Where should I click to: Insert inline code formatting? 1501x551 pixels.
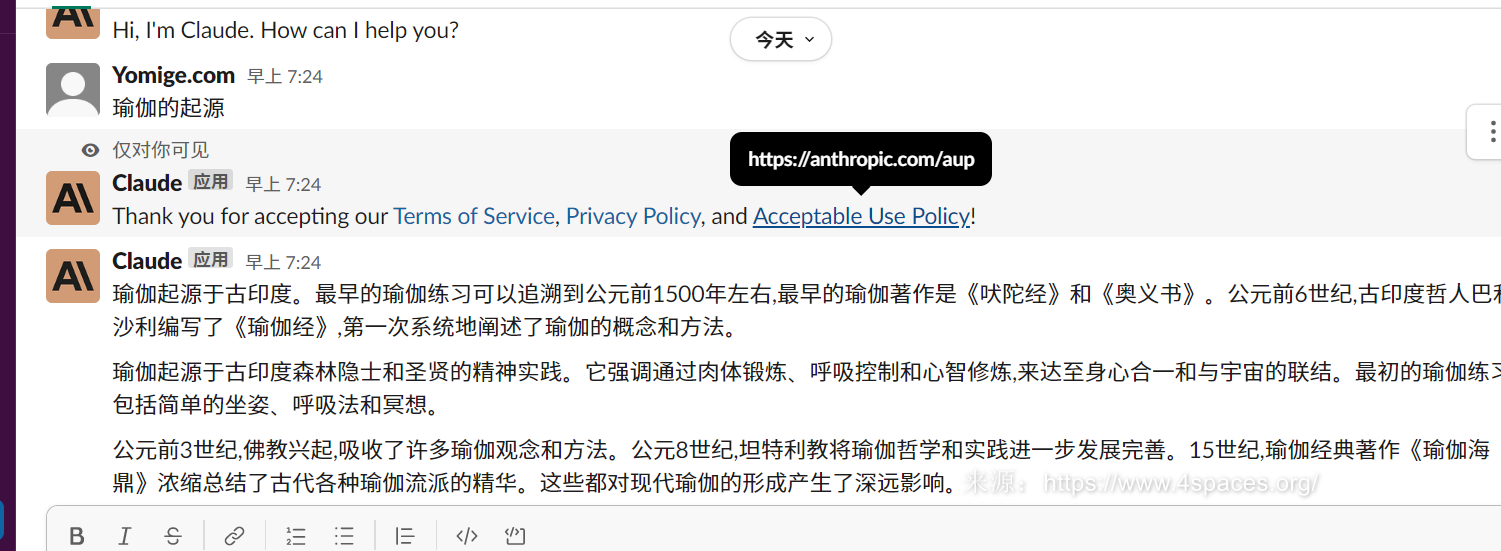(466, 536)
